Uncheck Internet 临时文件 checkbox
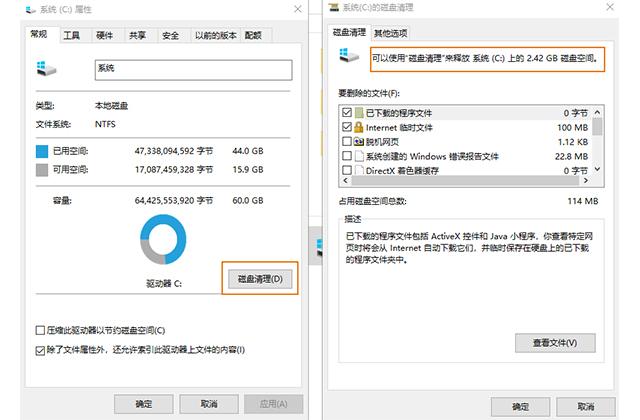Screen dimensions: 640x420 click(x=347, y=127)
